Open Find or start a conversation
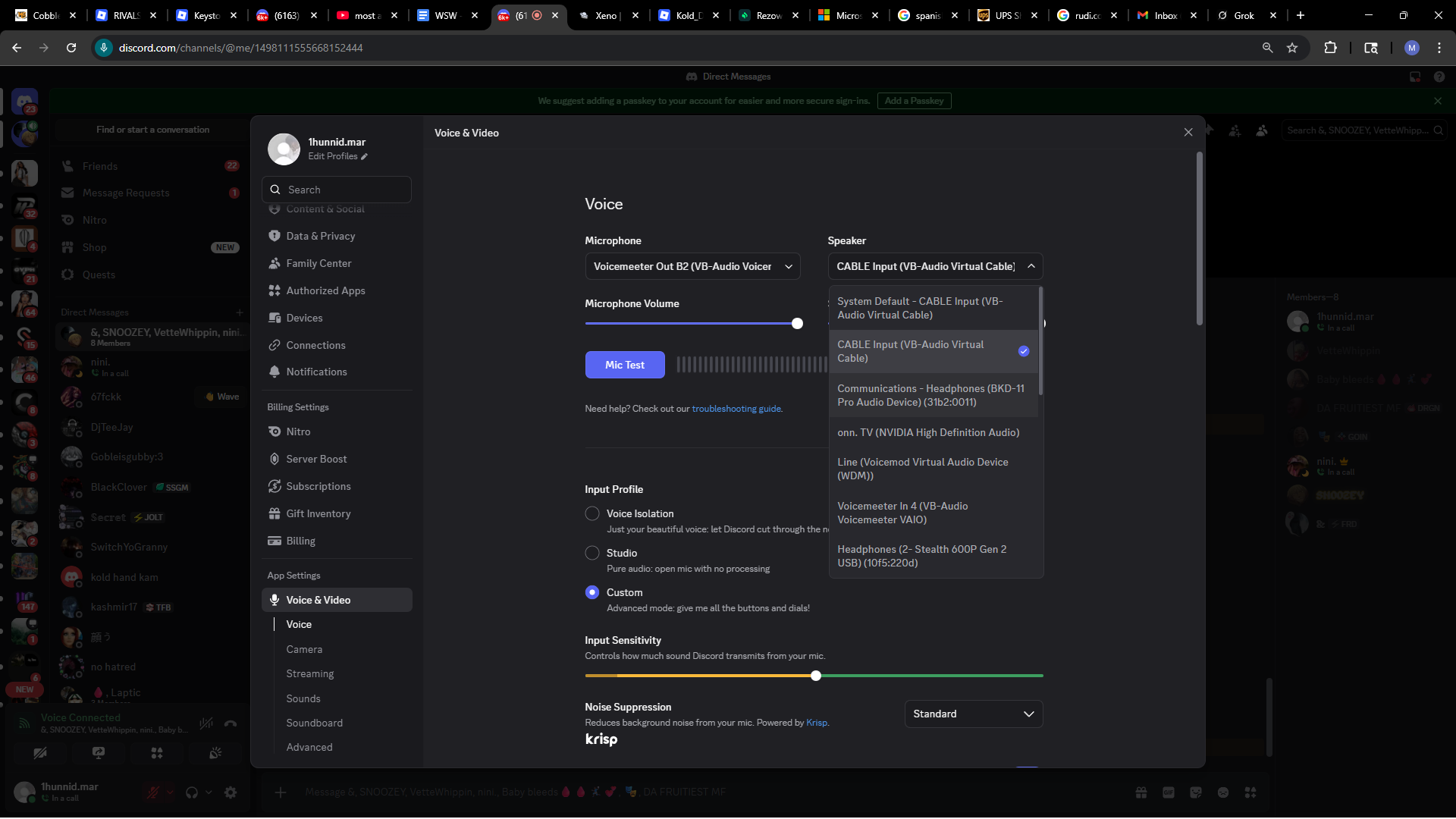This screenshot has width=1456, height=819. [x=152, y=130]
